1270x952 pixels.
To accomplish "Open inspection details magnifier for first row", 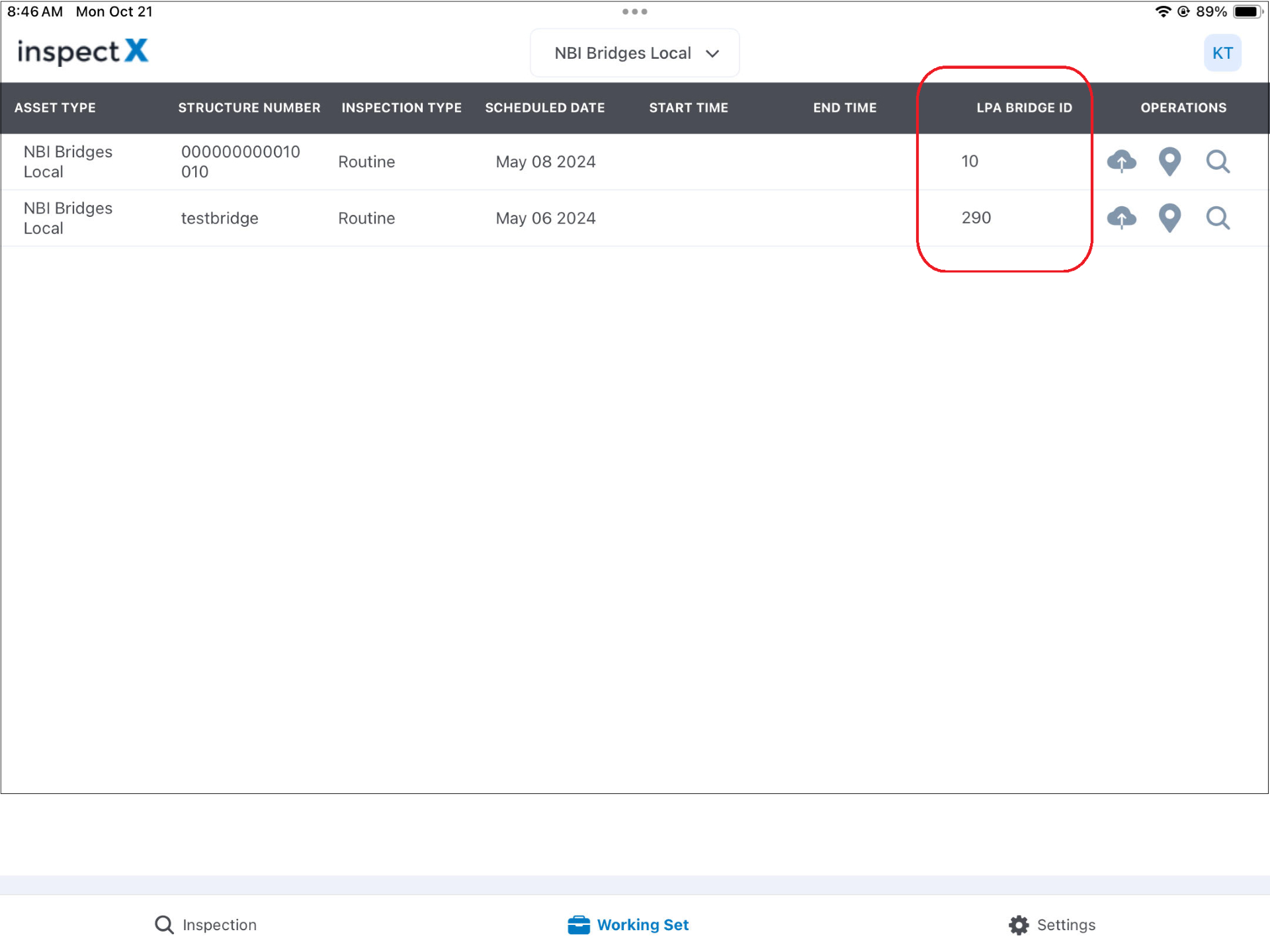I will (x=1217, y=161).
